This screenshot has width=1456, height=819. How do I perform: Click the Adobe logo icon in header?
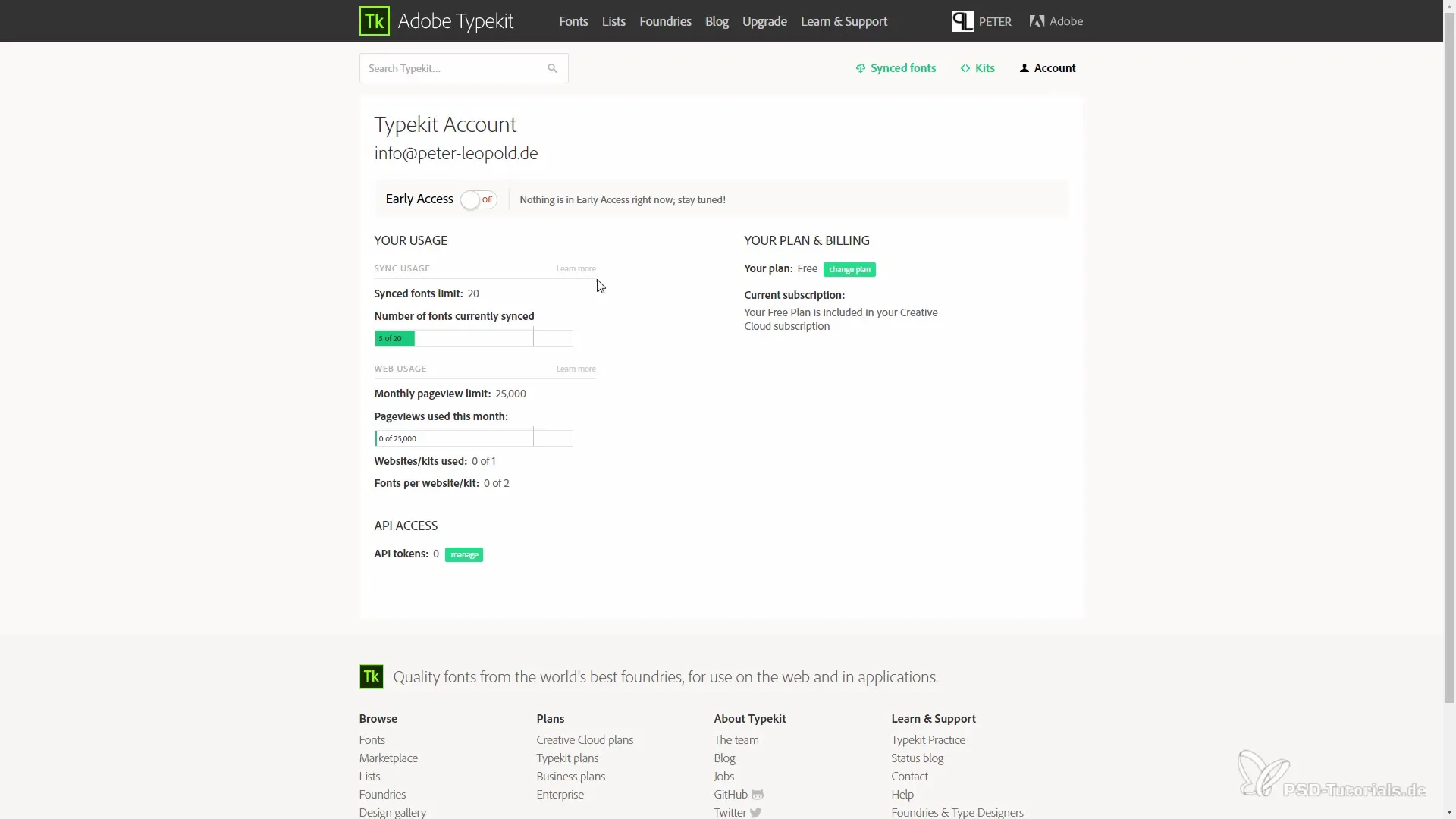pyautogui.click(x=1037, y=21)
